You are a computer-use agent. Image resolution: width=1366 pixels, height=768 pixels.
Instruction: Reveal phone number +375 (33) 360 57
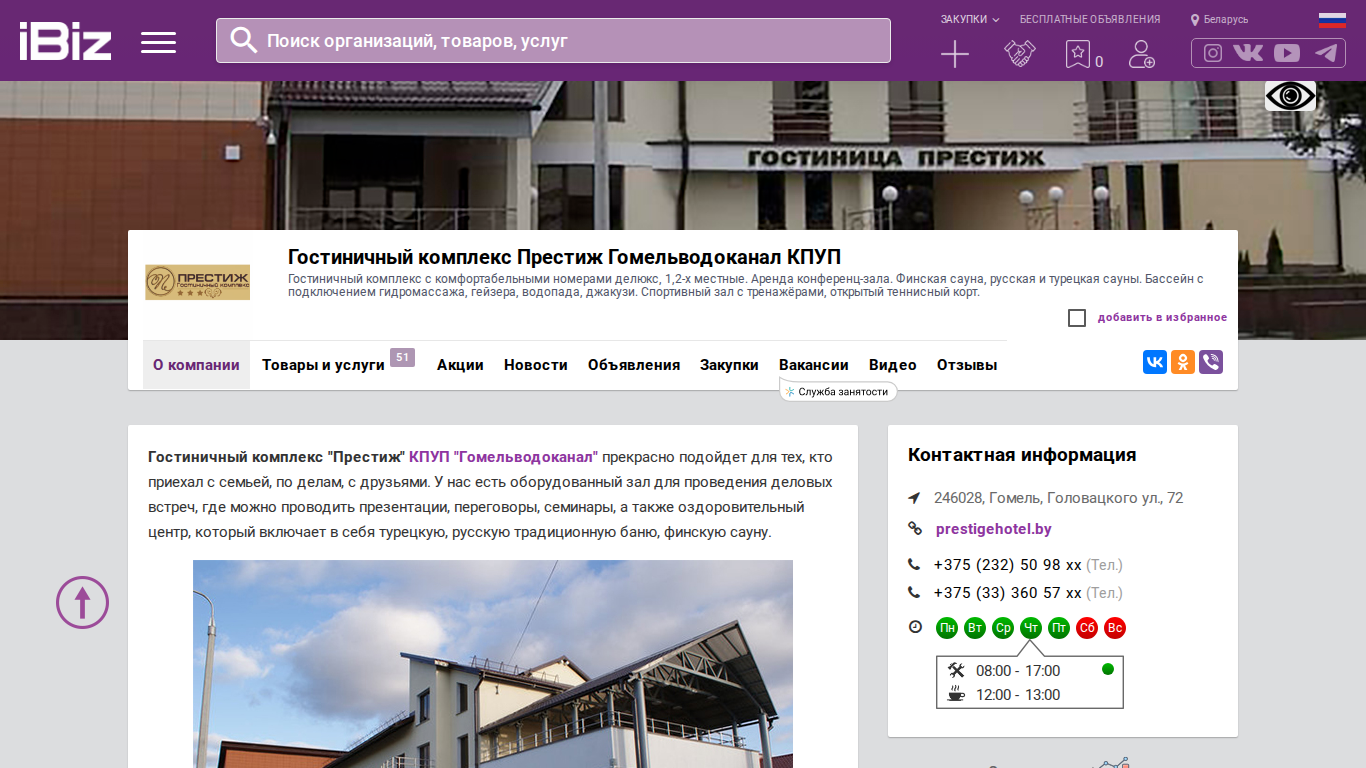click(1008, 593)
